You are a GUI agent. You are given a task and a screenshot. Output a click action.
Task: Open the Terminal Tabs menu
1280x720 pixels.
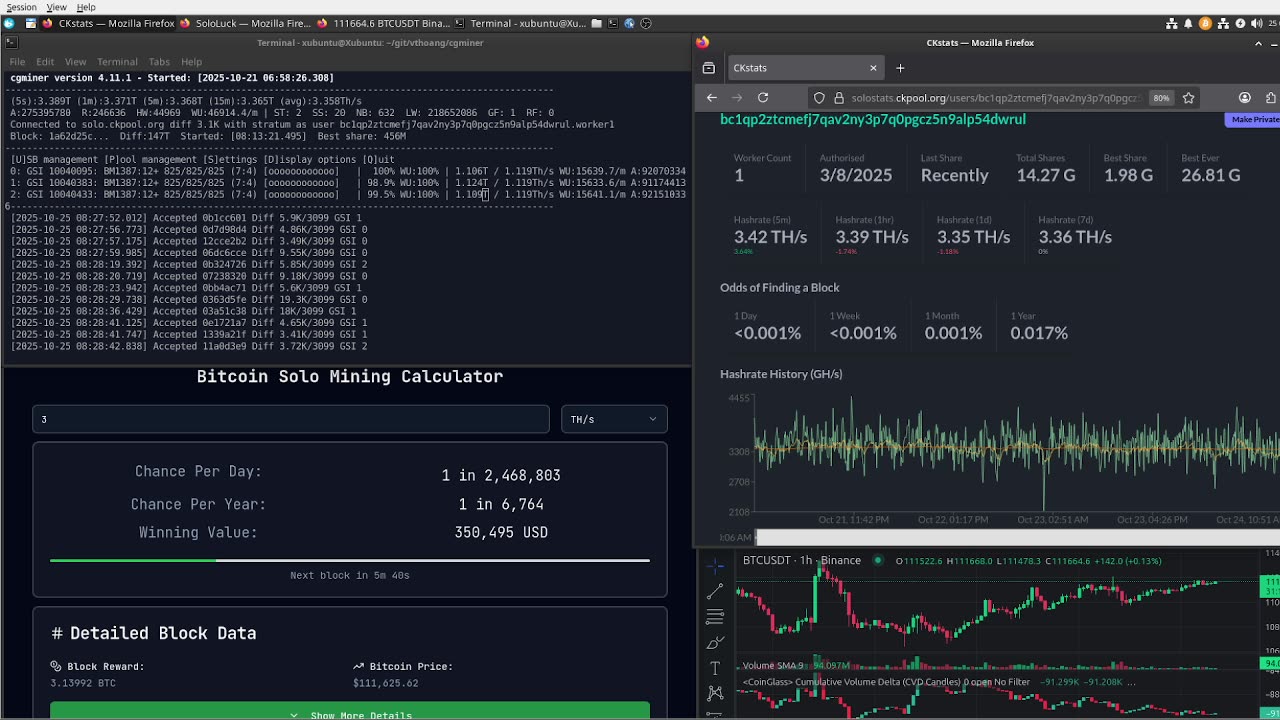[x=159, y=62]
